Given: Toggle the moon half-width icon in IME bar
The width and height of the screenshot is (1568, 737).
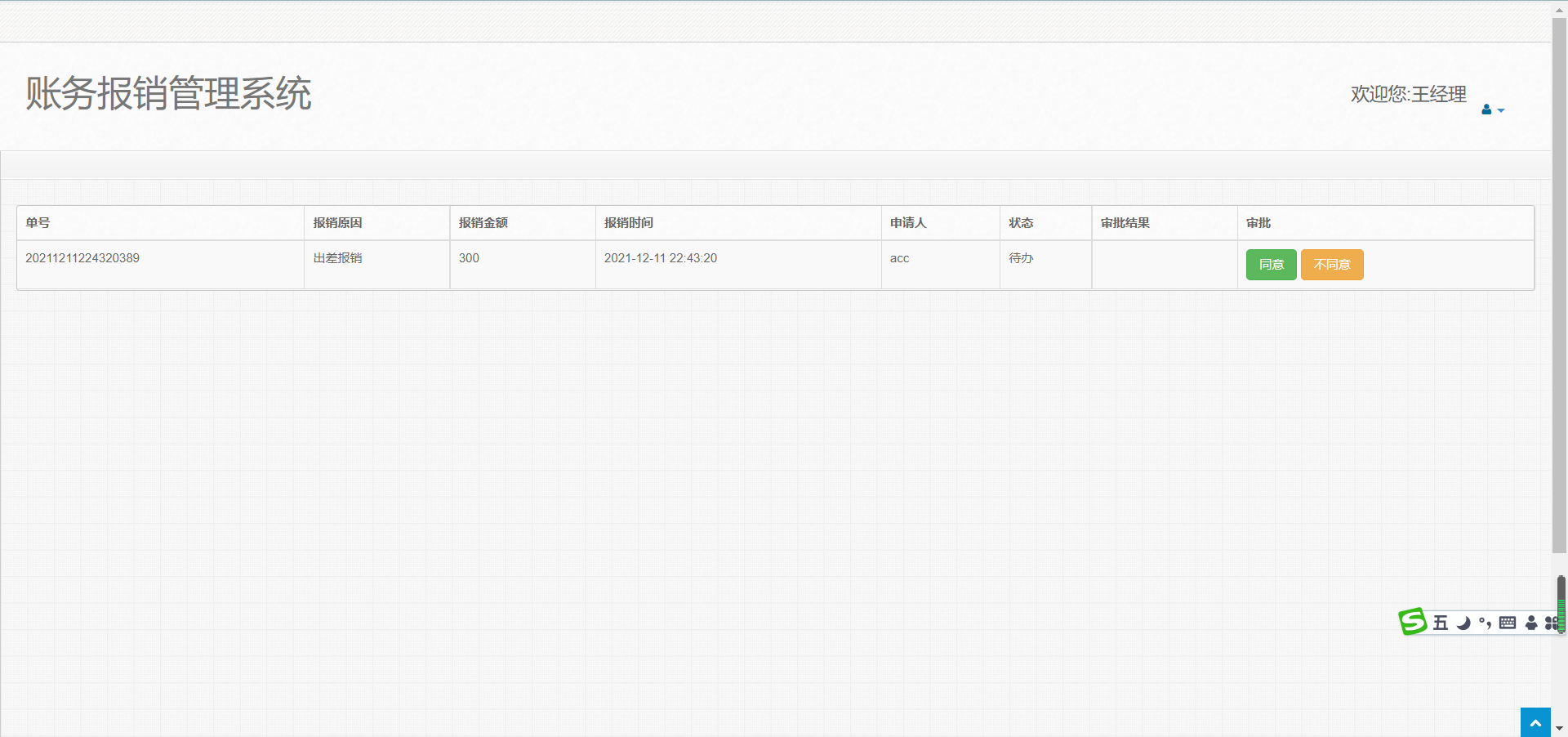Looking at the screenshot, I should [1463, 623].
